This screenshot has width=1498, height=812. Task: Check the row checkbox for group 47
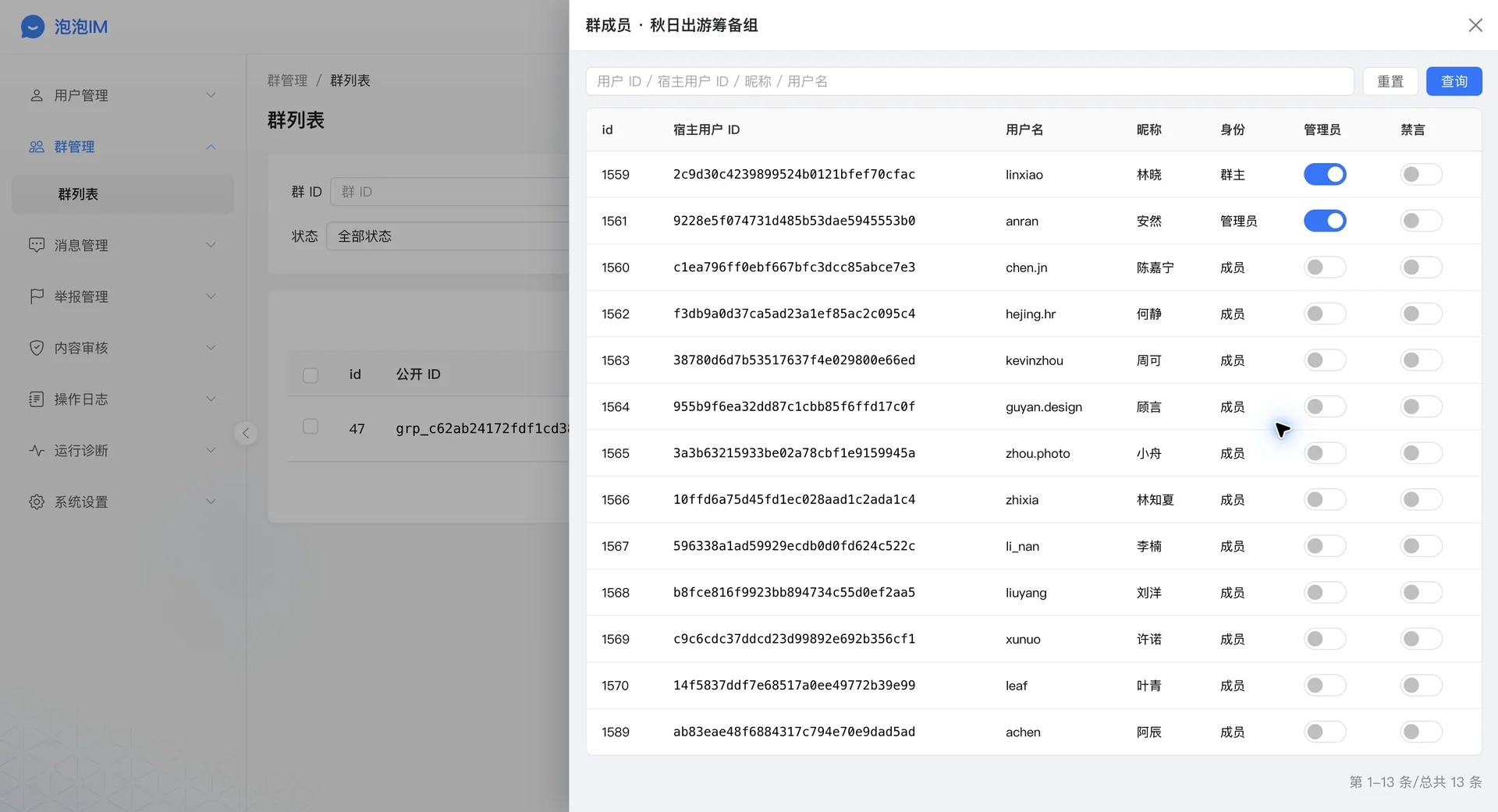coord(311,427)
